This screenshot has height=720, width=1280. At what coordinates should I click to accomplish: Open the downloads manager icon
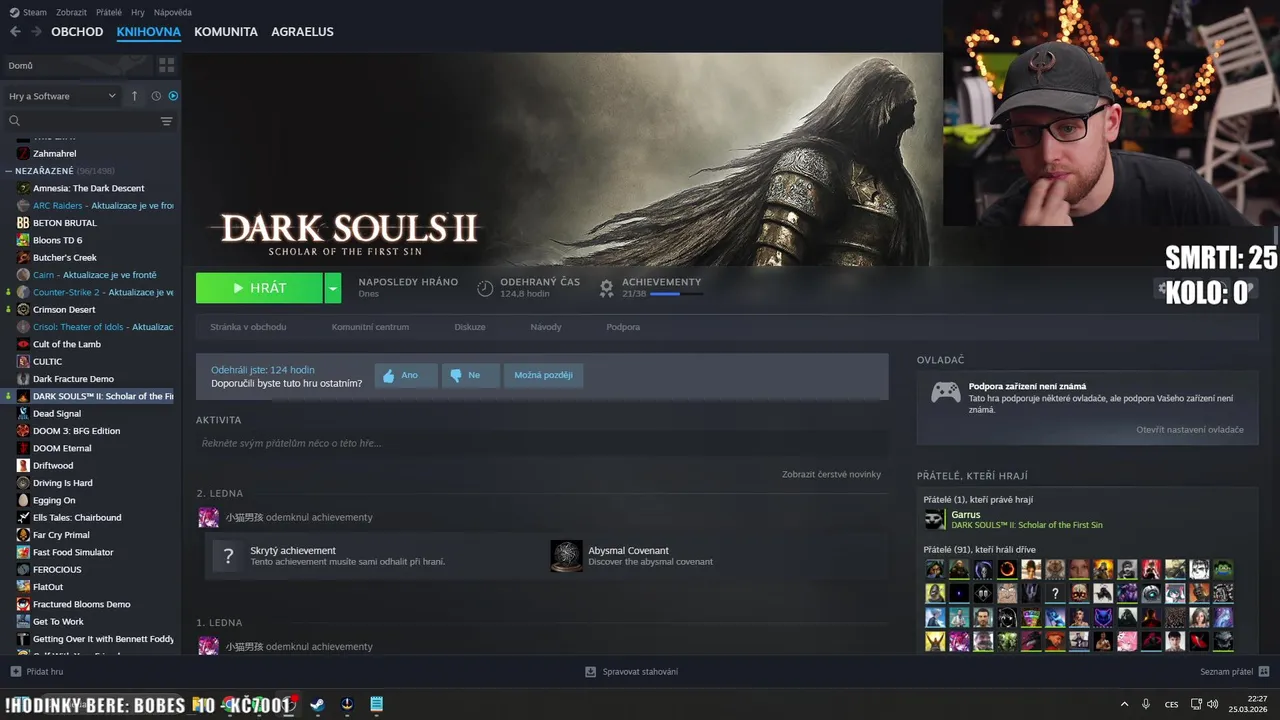point(591,672)
